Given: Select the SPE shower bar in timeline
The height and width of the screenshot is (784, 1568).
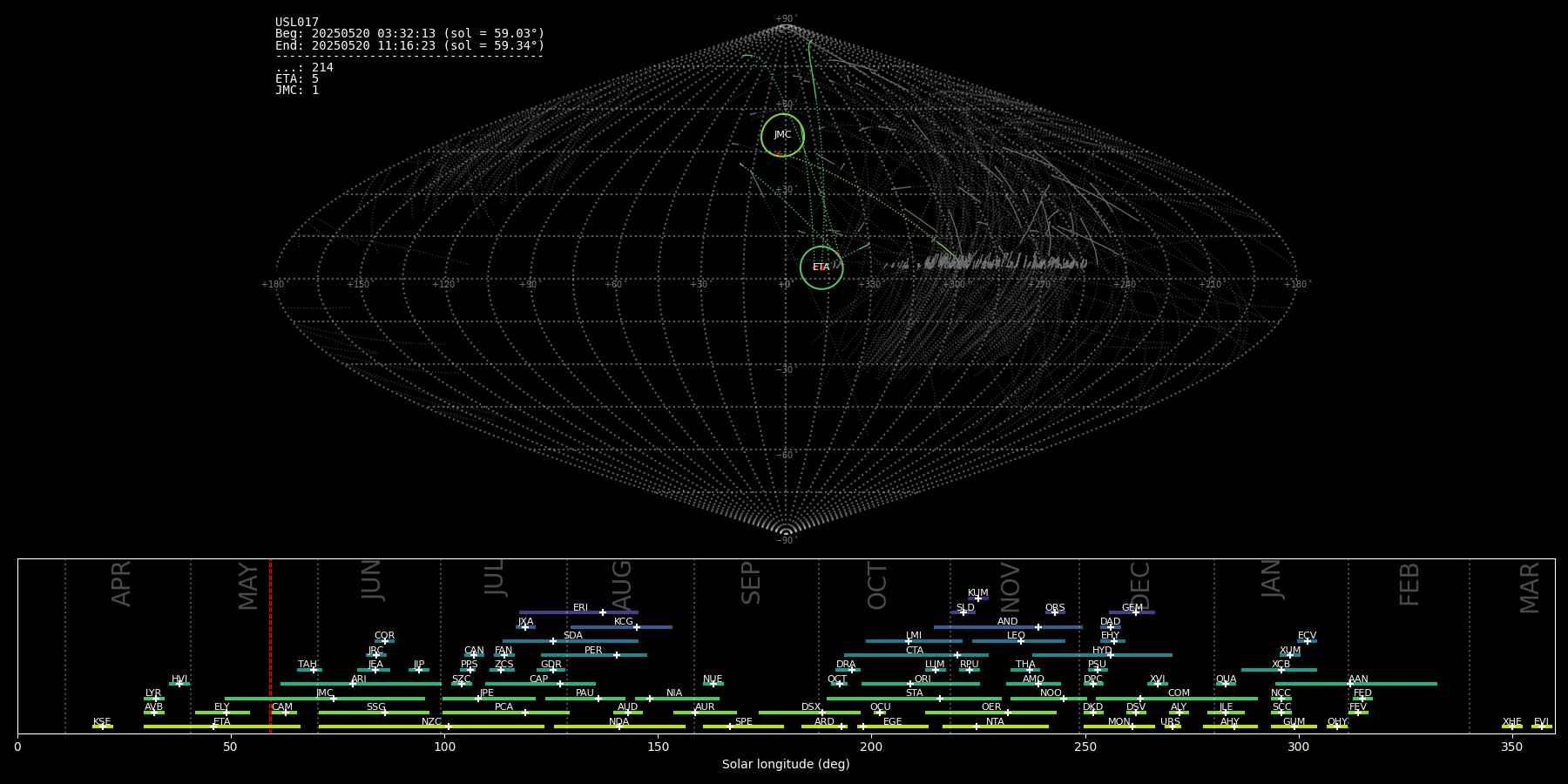Looking at the screenshot, I should pyautogui.click(x=743, y=727).
